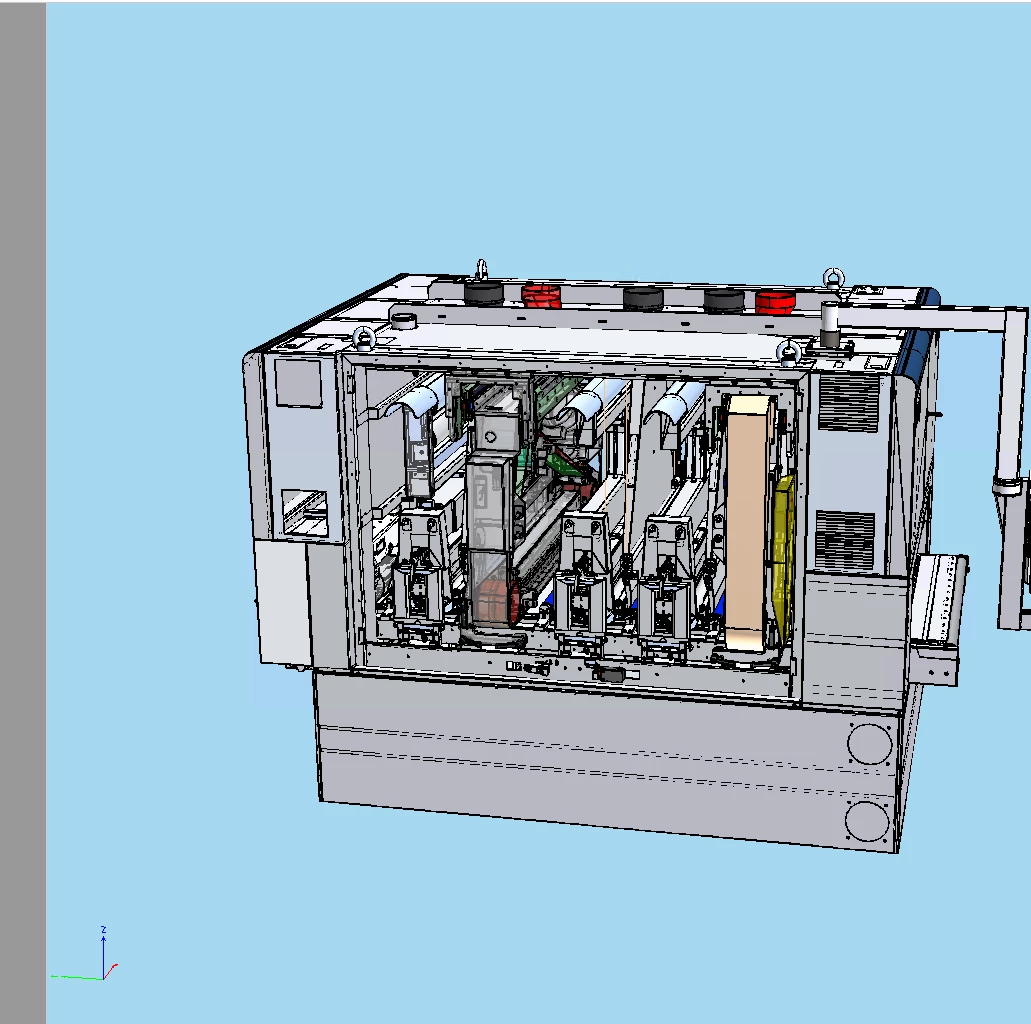The height and width of the screenshot is (1024, 1031).
Task: Click the lower circular cover on the base
Action: [867, 821]
